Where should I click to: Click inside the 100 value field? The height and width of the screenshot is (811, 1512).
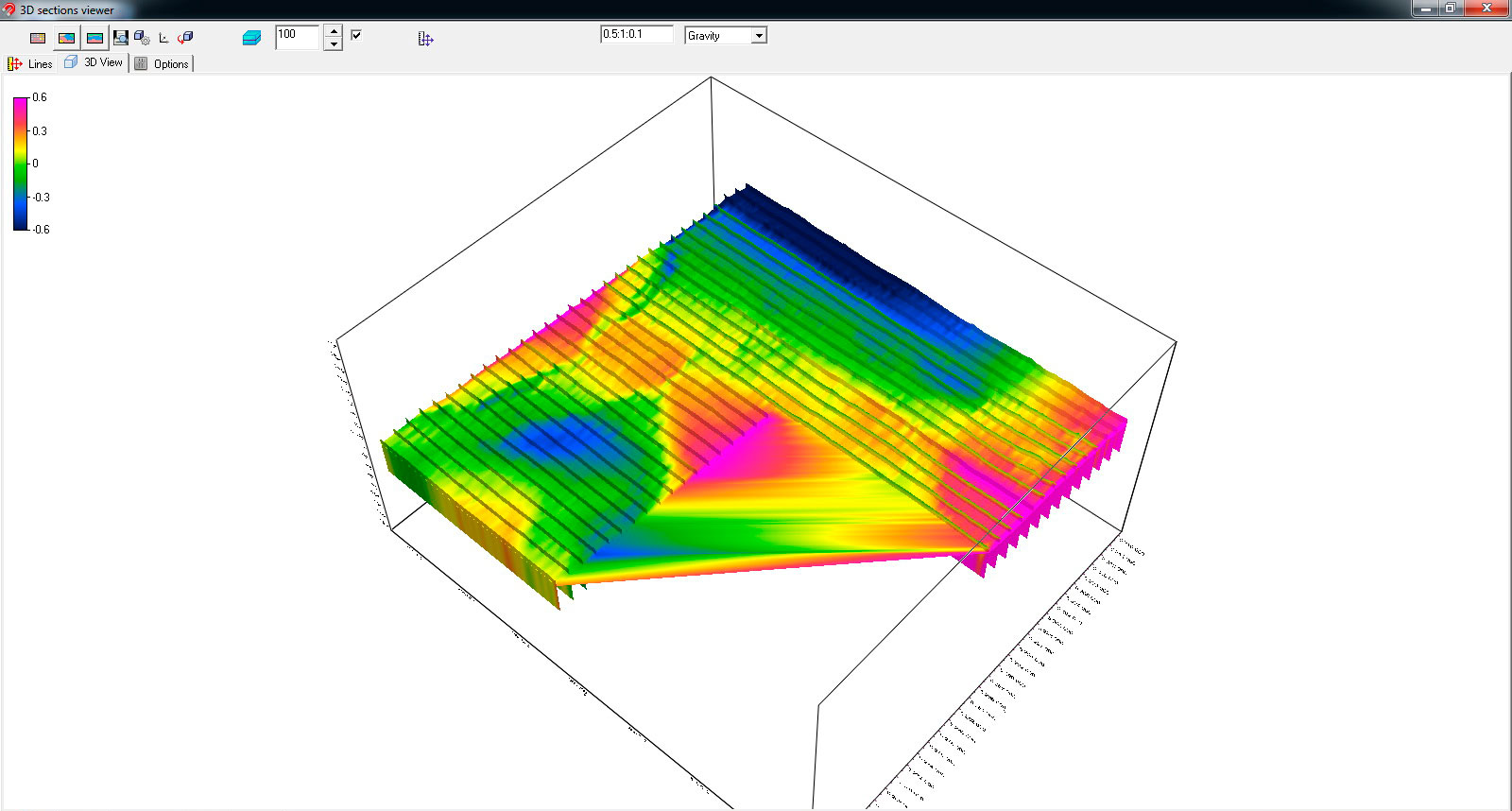click(297, 36)
